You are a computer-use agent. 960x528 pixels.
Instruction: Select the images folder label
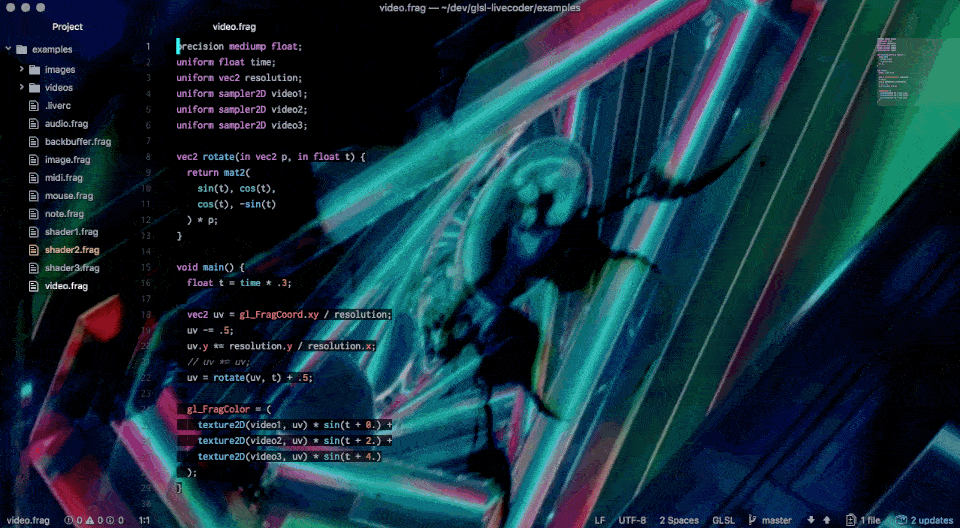(60, 70)
